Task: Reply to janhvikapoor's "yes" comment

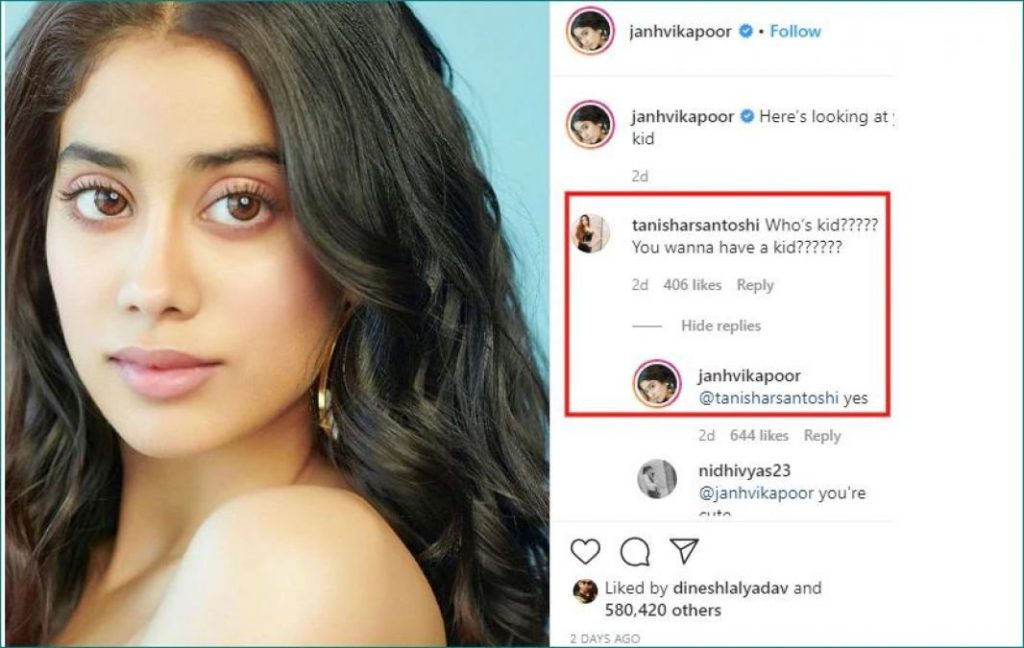Action: point(822,436)
